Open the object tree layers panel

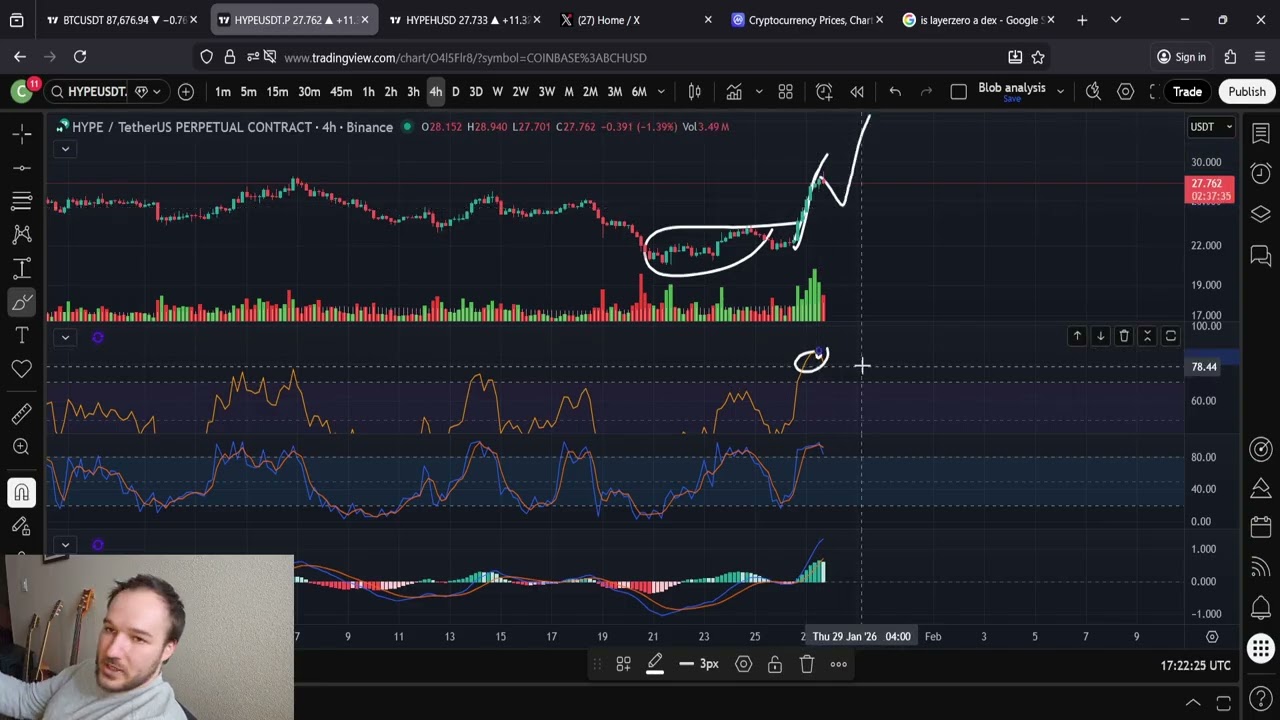[1261, 215]
